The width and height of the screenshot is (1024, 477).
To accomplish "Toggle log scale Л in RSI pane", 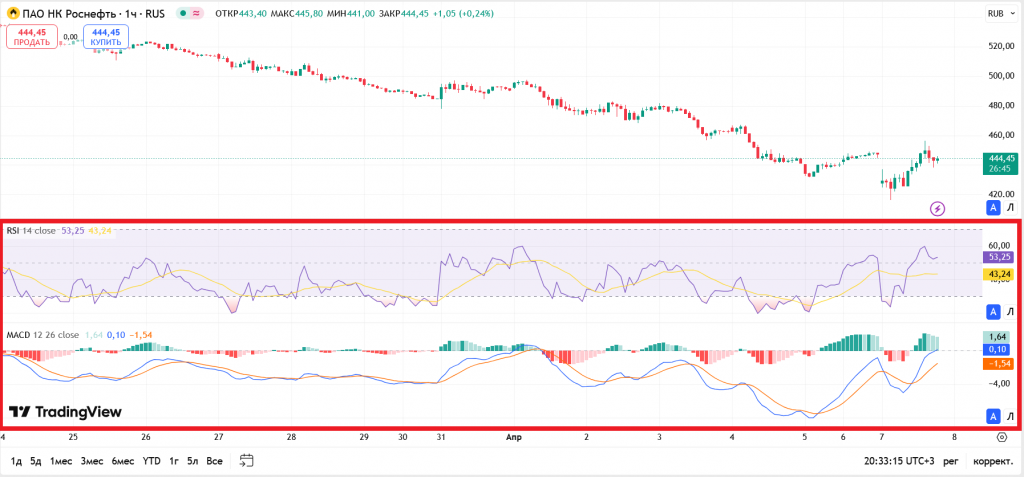I will pos(1010,312).
